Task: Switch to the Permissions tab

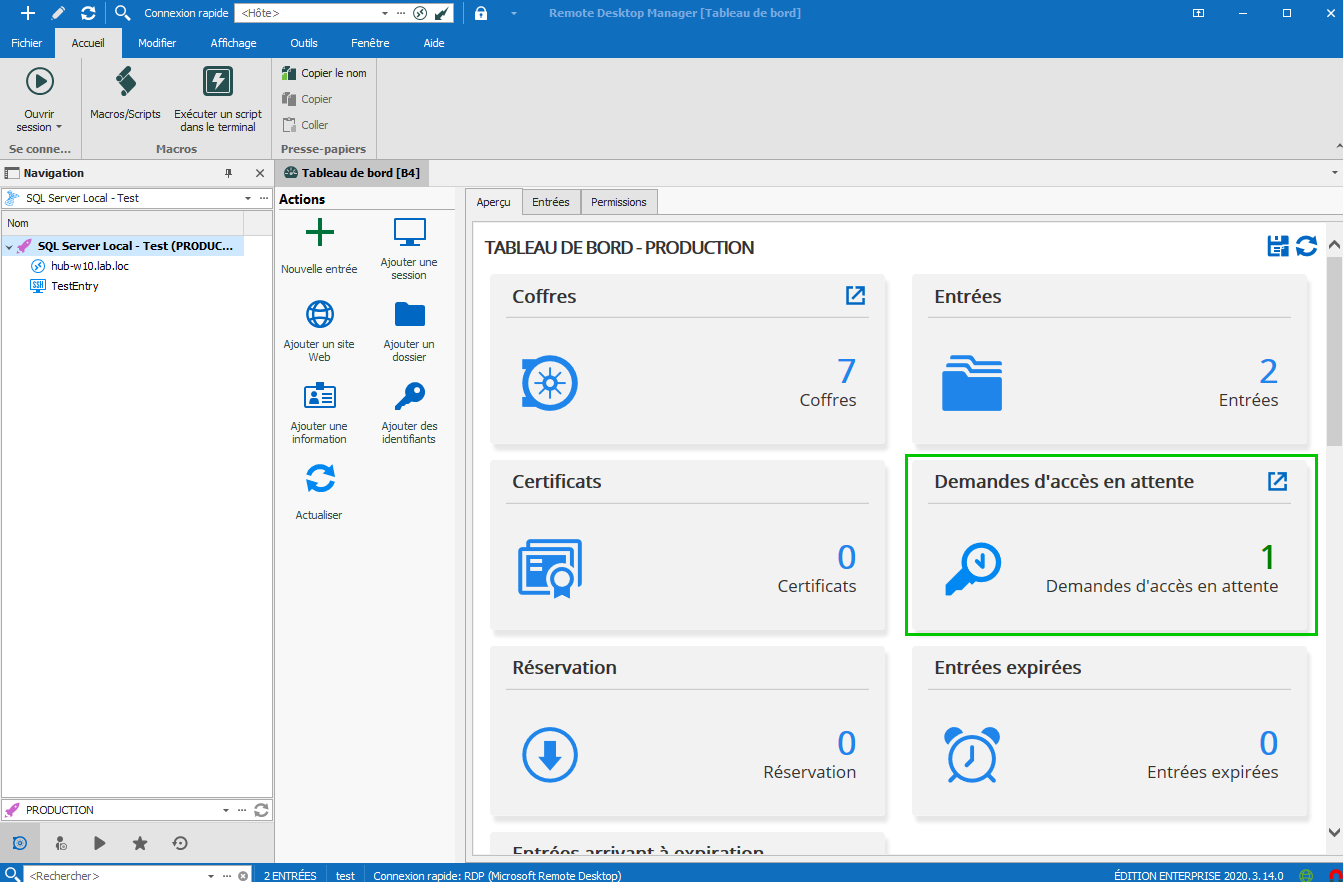Action: 618,202
